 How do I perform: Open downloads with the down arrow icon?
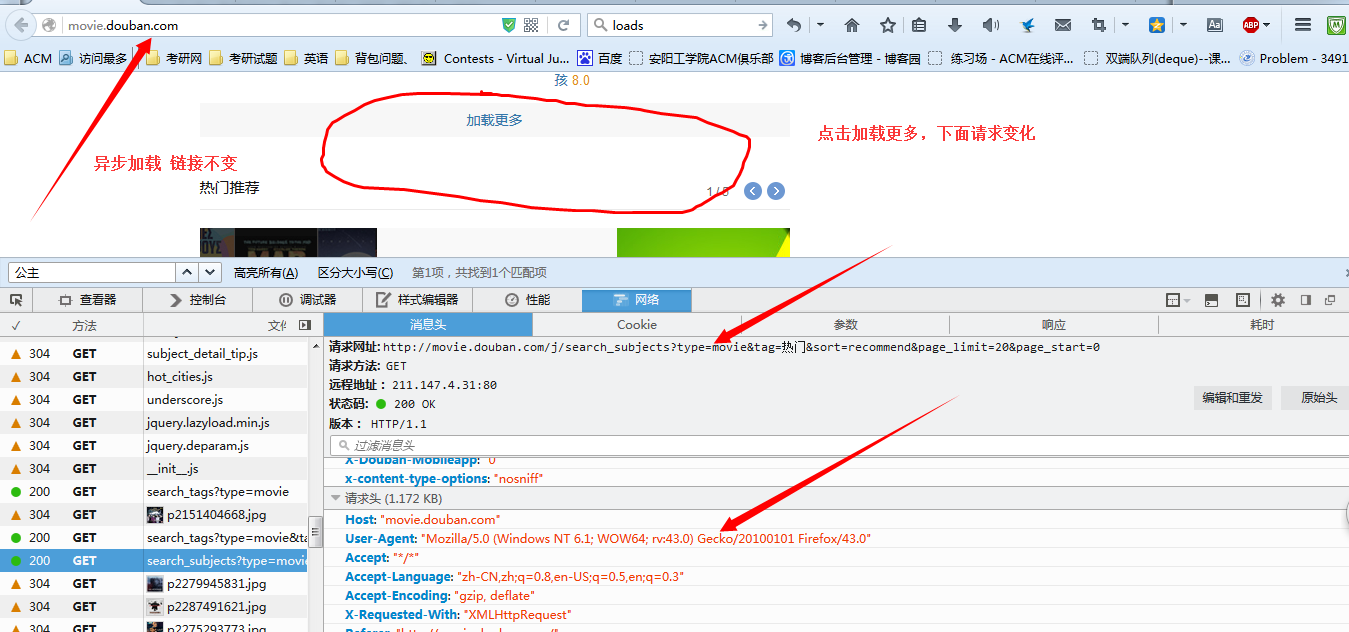[954, 25]
